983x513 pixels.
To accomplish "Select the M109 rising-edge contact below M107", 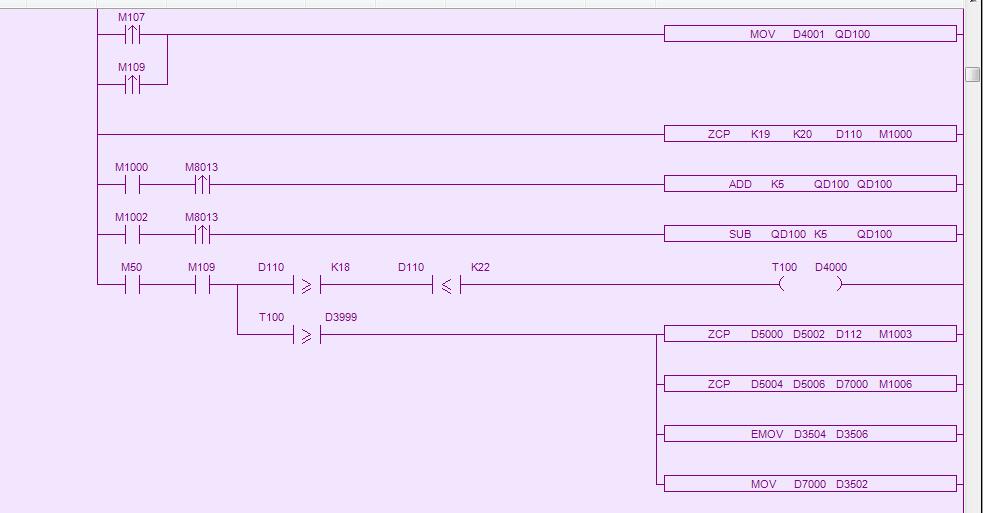I will click(x=132, y=85).
